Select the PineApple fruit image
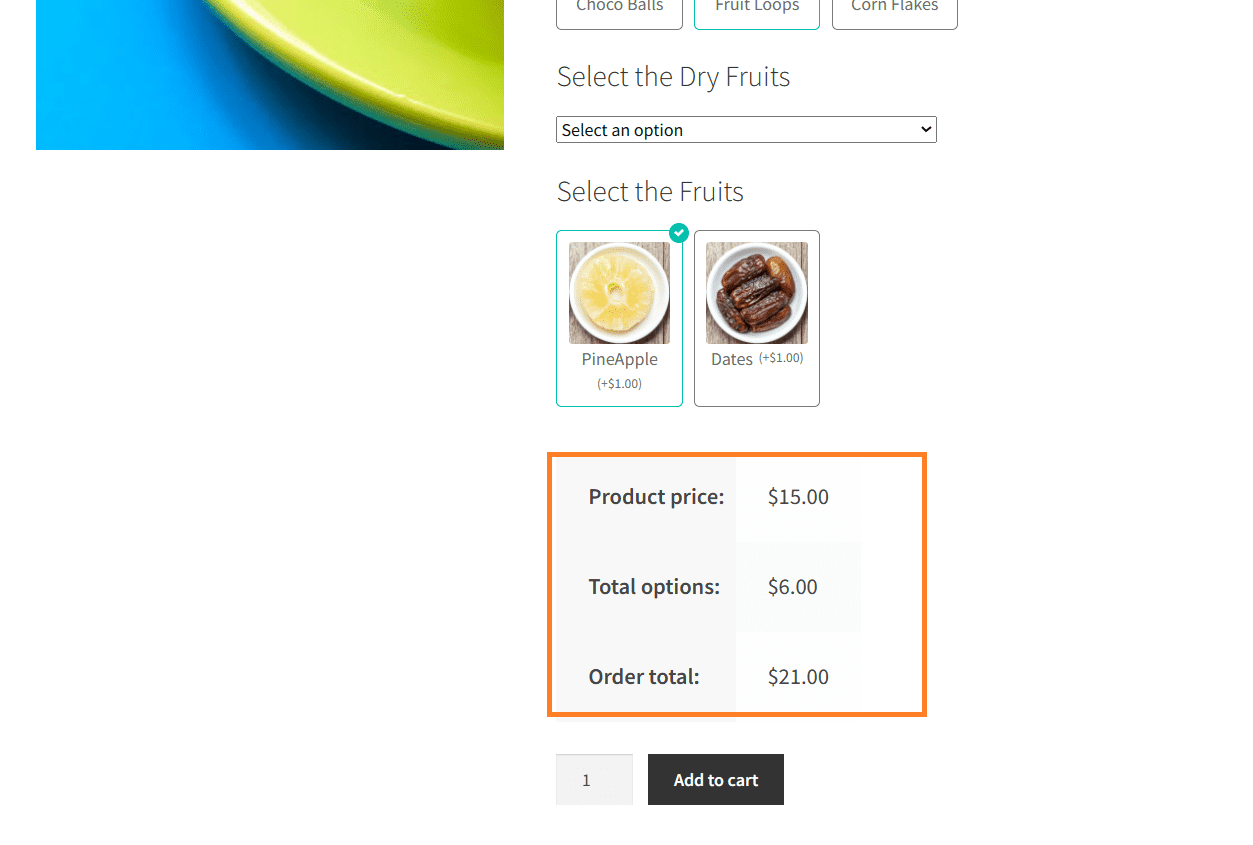Image resolution: width=1253 pixels, height=845 pixels. [620, 293]
